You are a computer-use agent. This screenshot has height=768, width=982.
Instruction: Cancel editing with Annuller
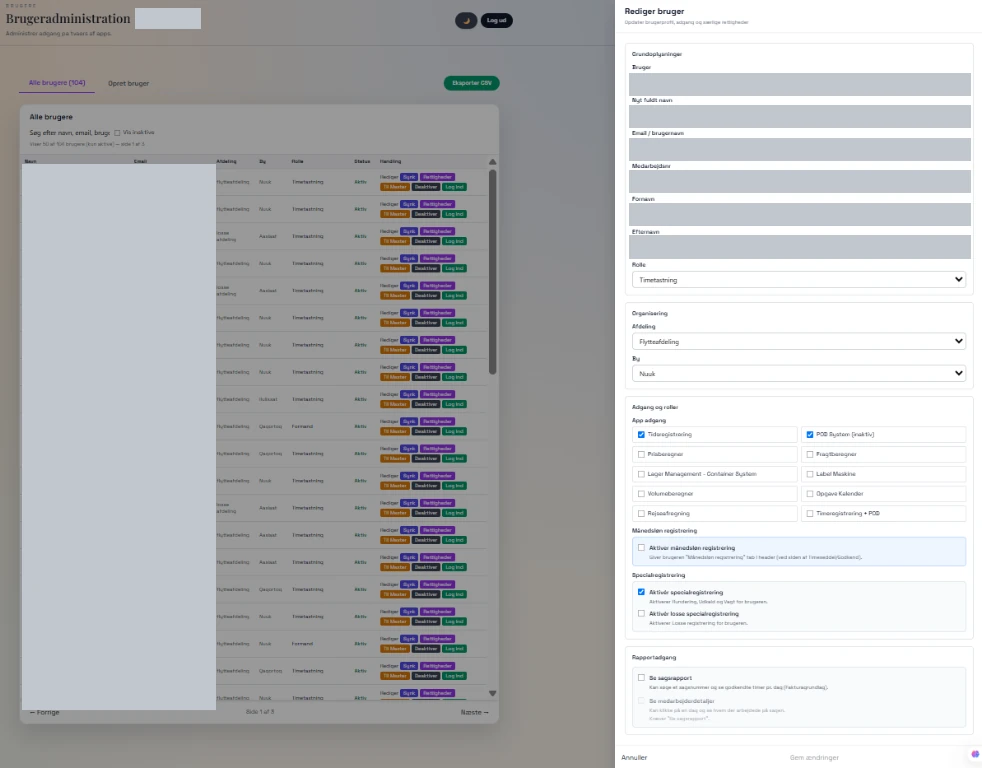coord(634,757)
